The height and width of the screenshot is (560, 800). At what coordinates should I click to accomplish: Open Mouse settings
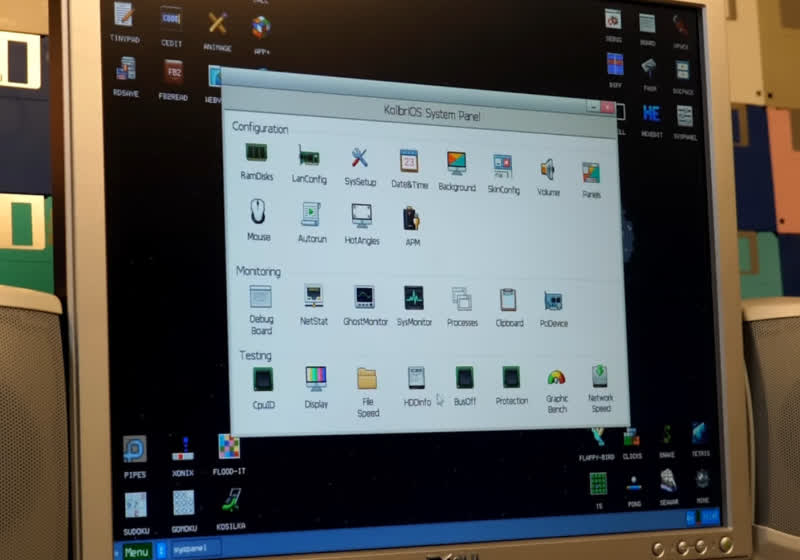pyautogui.click(x=258, y=220)
